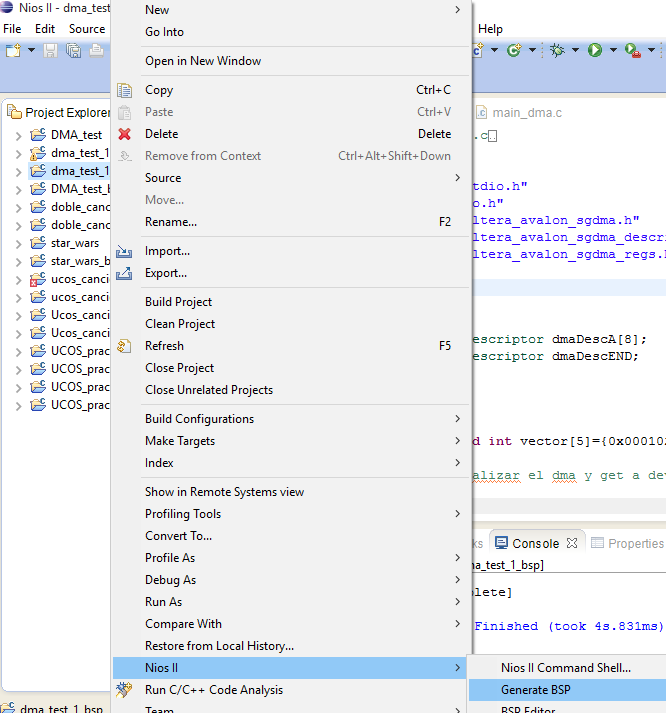The height and width of the screenshot is (713, 666).
Task: Click the DMA_test project folder icon
Action: click(38, 135)
